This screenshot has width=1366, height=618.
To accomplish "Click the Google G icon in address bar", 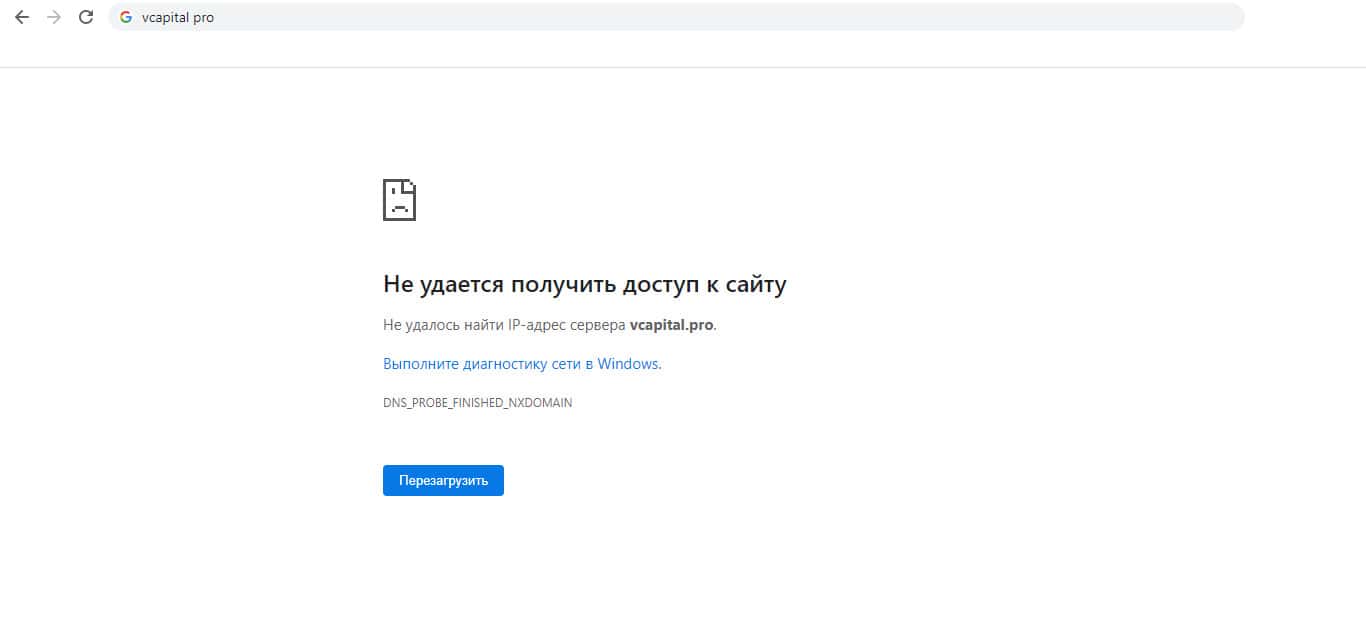I will [126, 17].
